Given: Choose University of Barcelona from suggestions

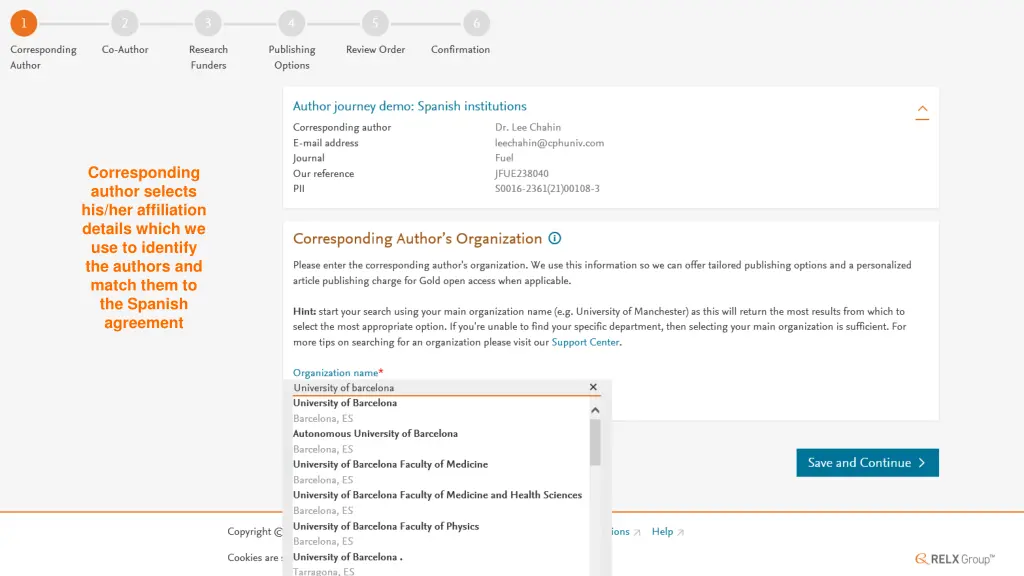Looking at the screenshot, I should [x=440, y=410].
